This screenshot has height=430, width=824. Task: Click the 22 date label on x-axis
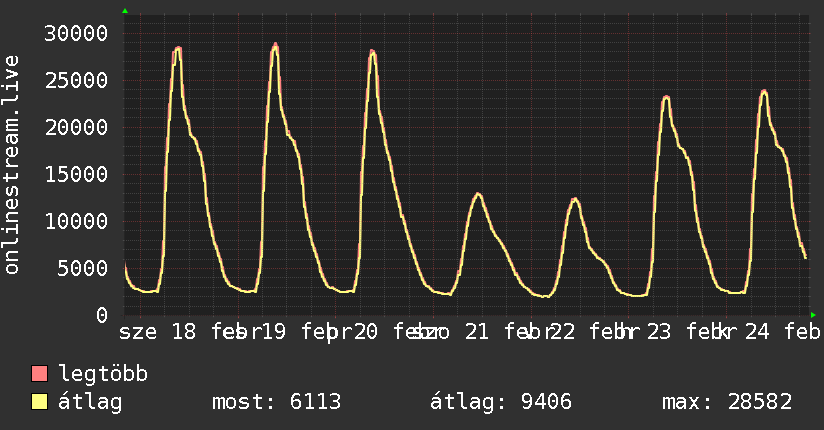point(562,332)
